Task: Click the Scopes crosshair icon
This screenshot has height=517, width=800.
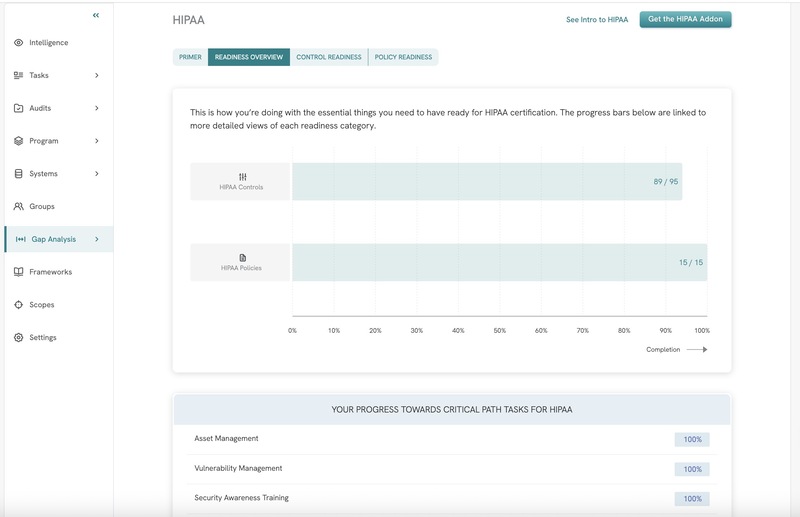Action: coord(18,305)
